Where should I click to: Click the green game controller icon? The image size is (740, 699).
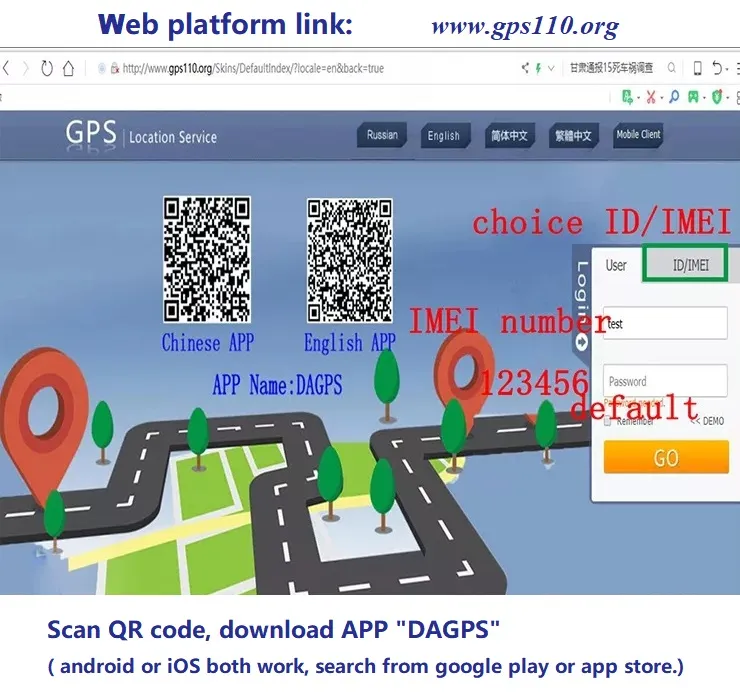693,97
